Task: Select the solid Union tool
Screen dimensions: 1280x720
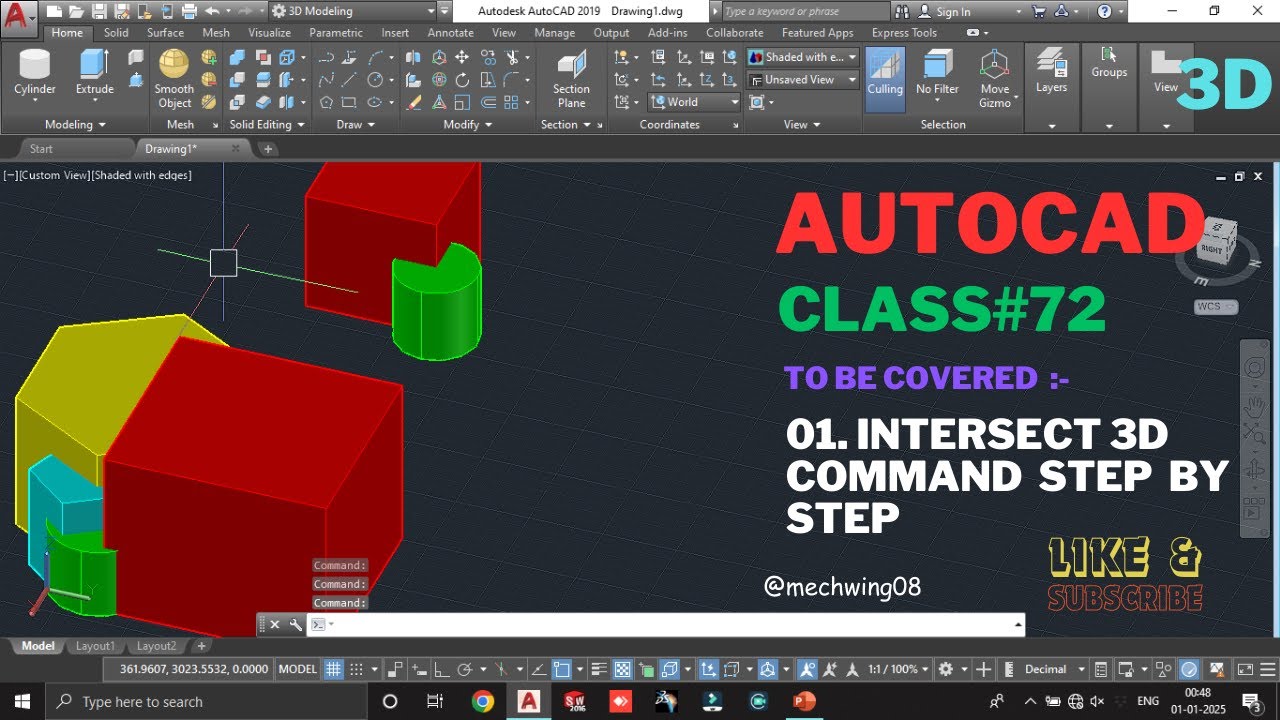Action: [x=237, y=58]
